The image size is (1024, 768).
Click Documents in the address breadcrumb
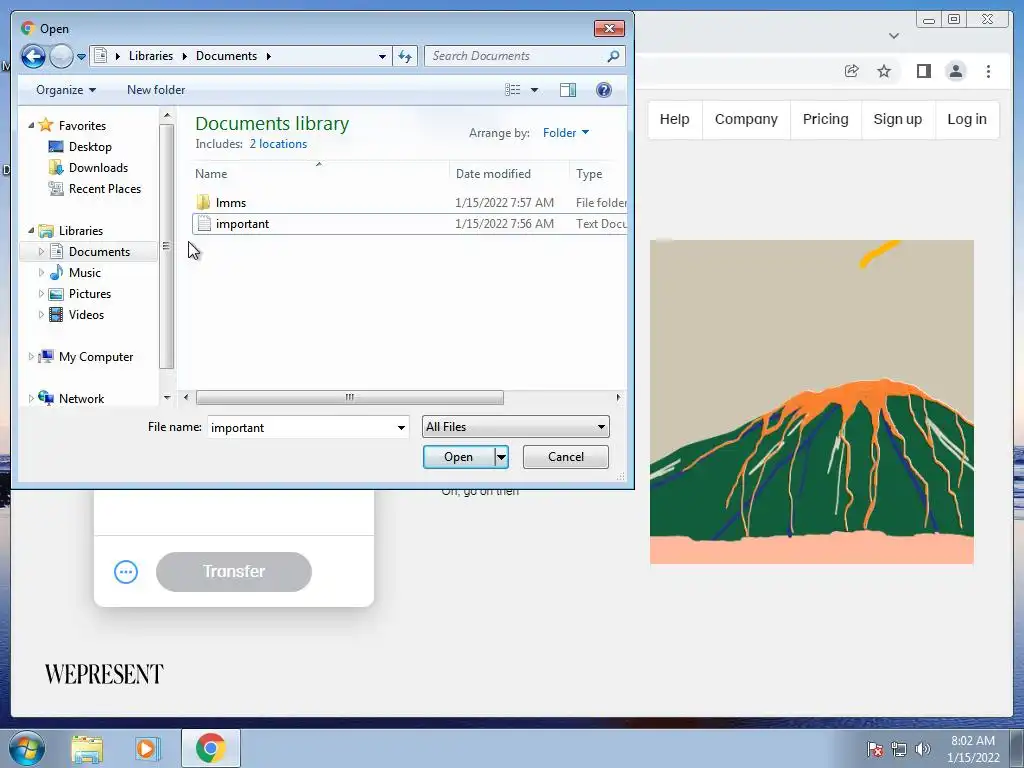227,56
